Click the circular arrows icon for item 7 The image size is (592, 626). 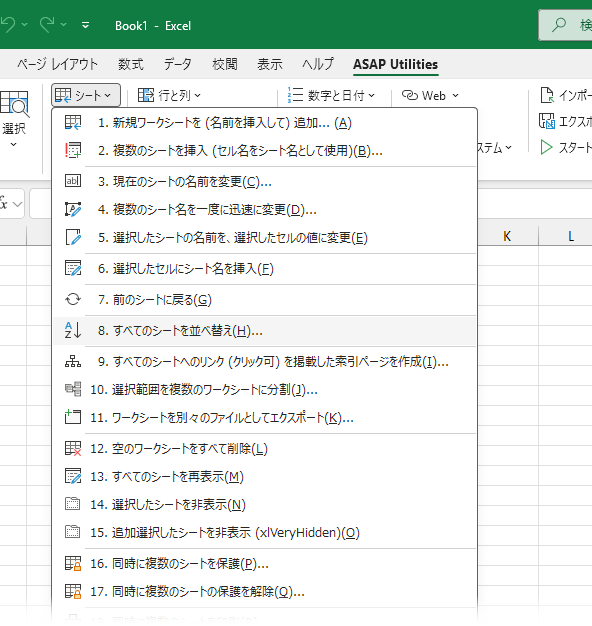[x=73, y=299]
